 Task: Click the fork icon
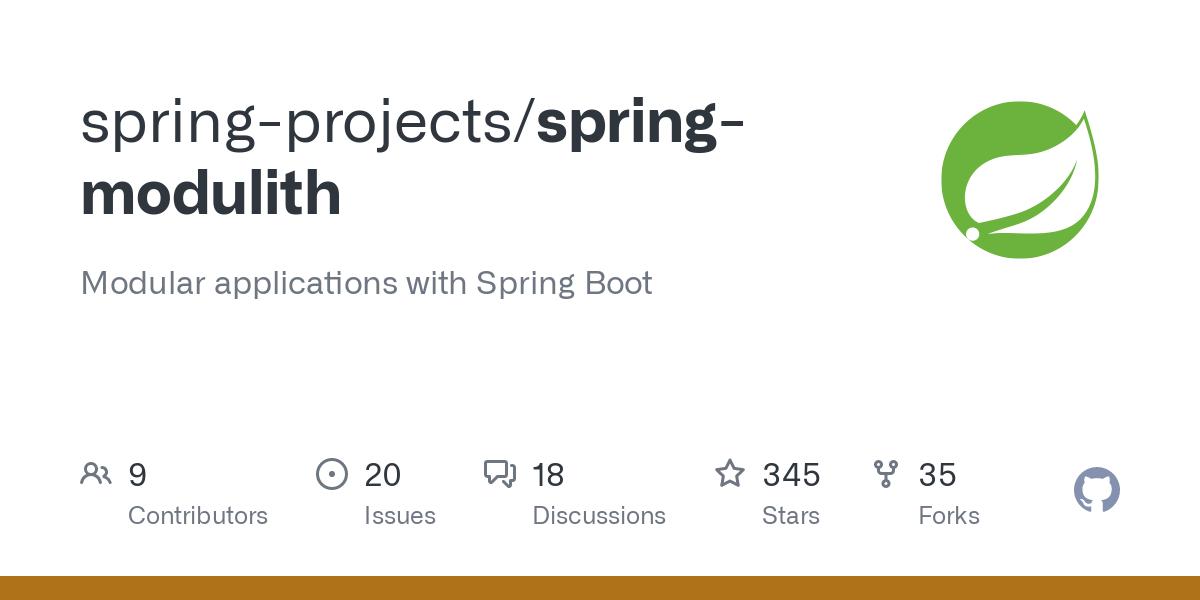coord(885,474)
